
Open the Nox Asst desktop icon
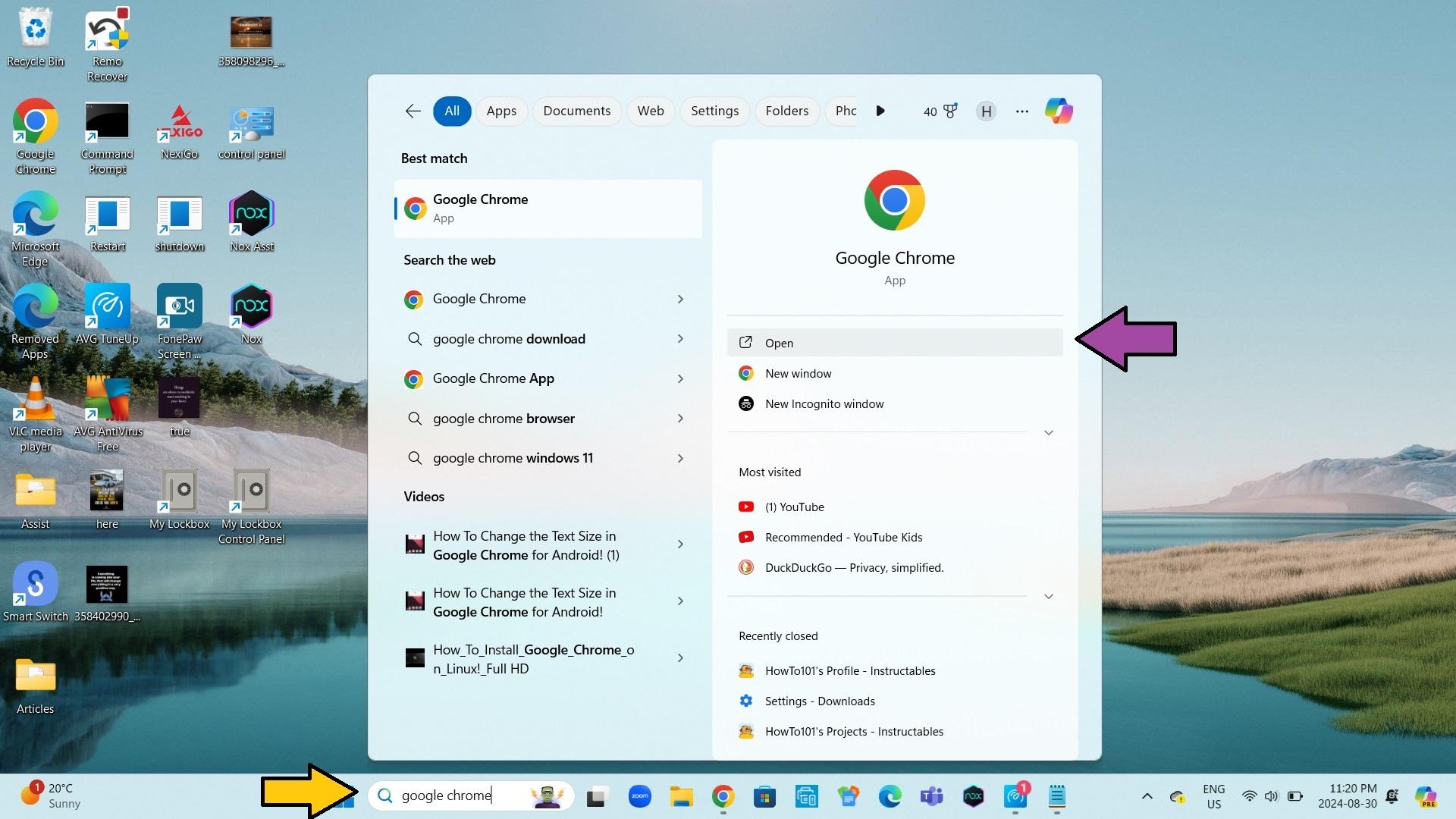click(x=252, y=223)
